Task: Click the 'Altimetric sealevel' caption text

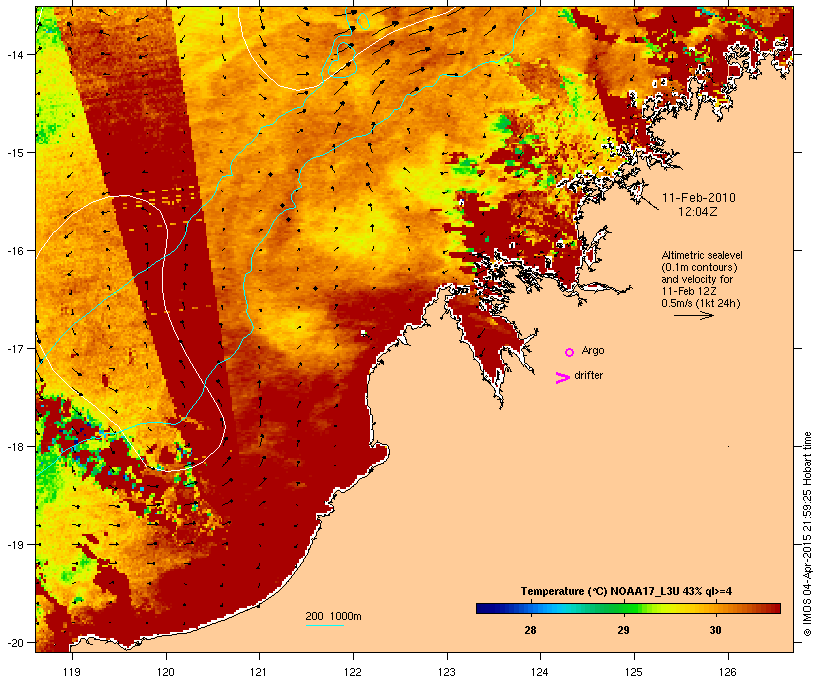Action: (702, 255)
